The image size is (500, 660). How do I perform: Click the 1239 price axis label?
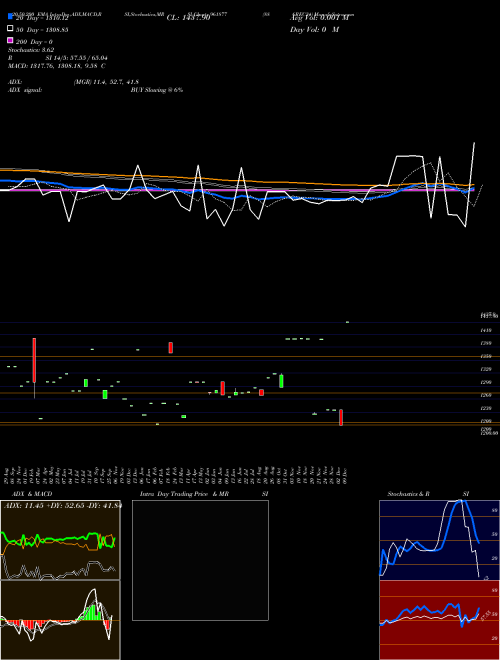click(x=486, y=408)
